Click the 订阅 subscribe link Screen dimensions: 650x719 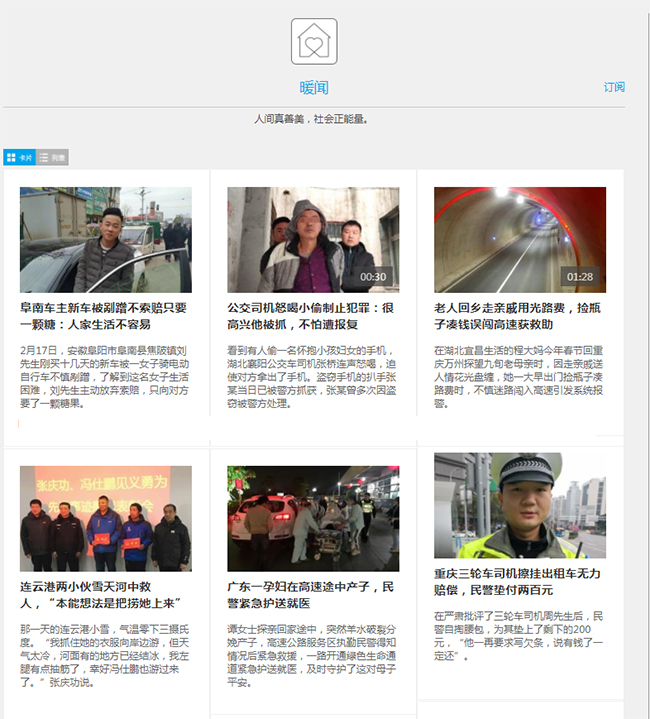pos(614,87)
